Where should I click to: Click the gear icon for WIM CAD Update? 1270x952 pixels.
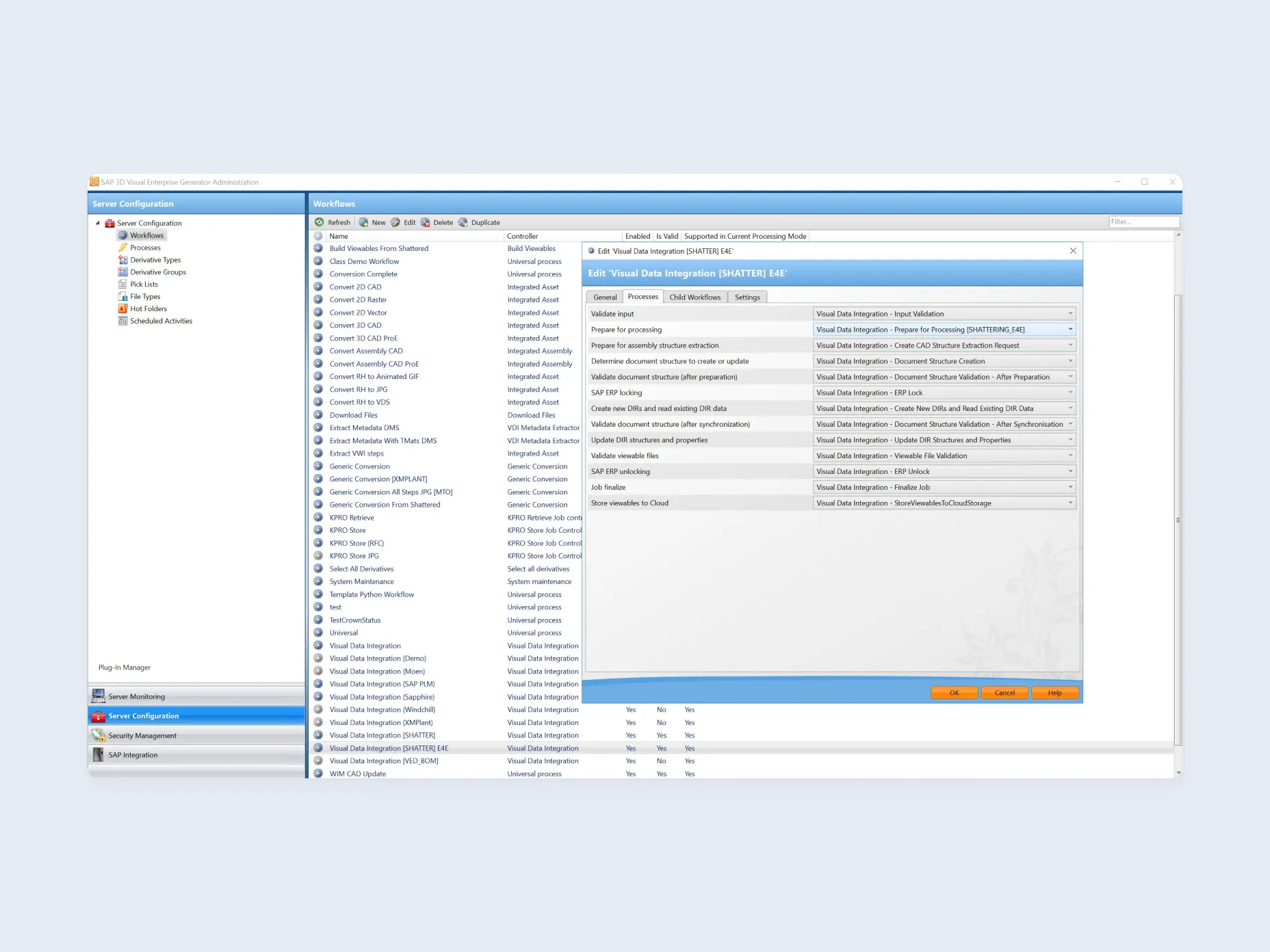(x=318, y=773)
